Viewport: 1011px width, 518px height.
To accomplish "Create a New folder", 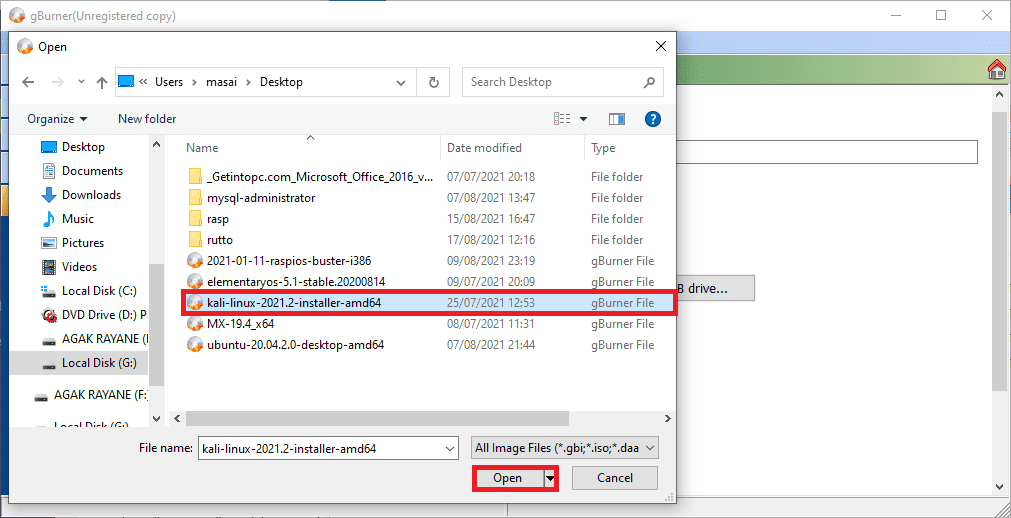I will 147,119.
